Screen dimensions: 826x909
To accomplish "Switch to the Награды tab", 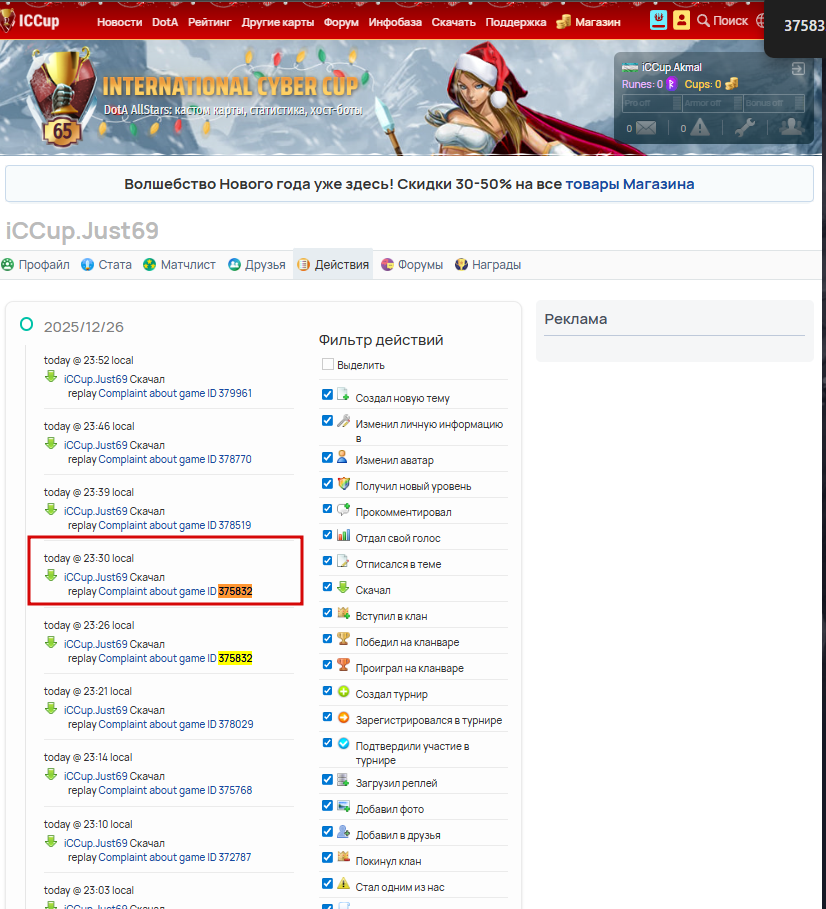I will [x=488, y=265].
